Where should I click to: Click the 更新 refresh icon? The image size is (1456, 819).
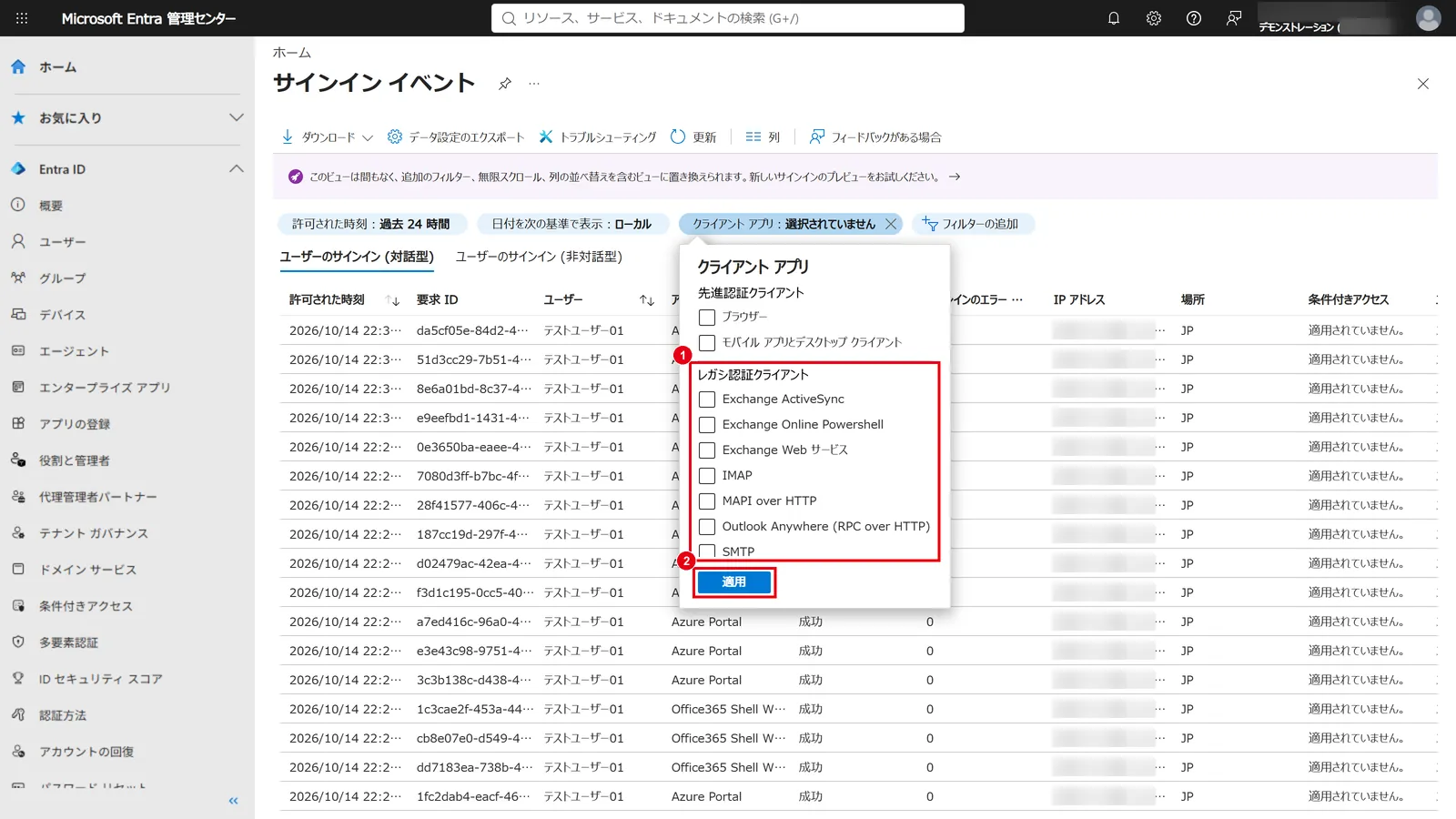pyautogui.click(x=678, y=136)
